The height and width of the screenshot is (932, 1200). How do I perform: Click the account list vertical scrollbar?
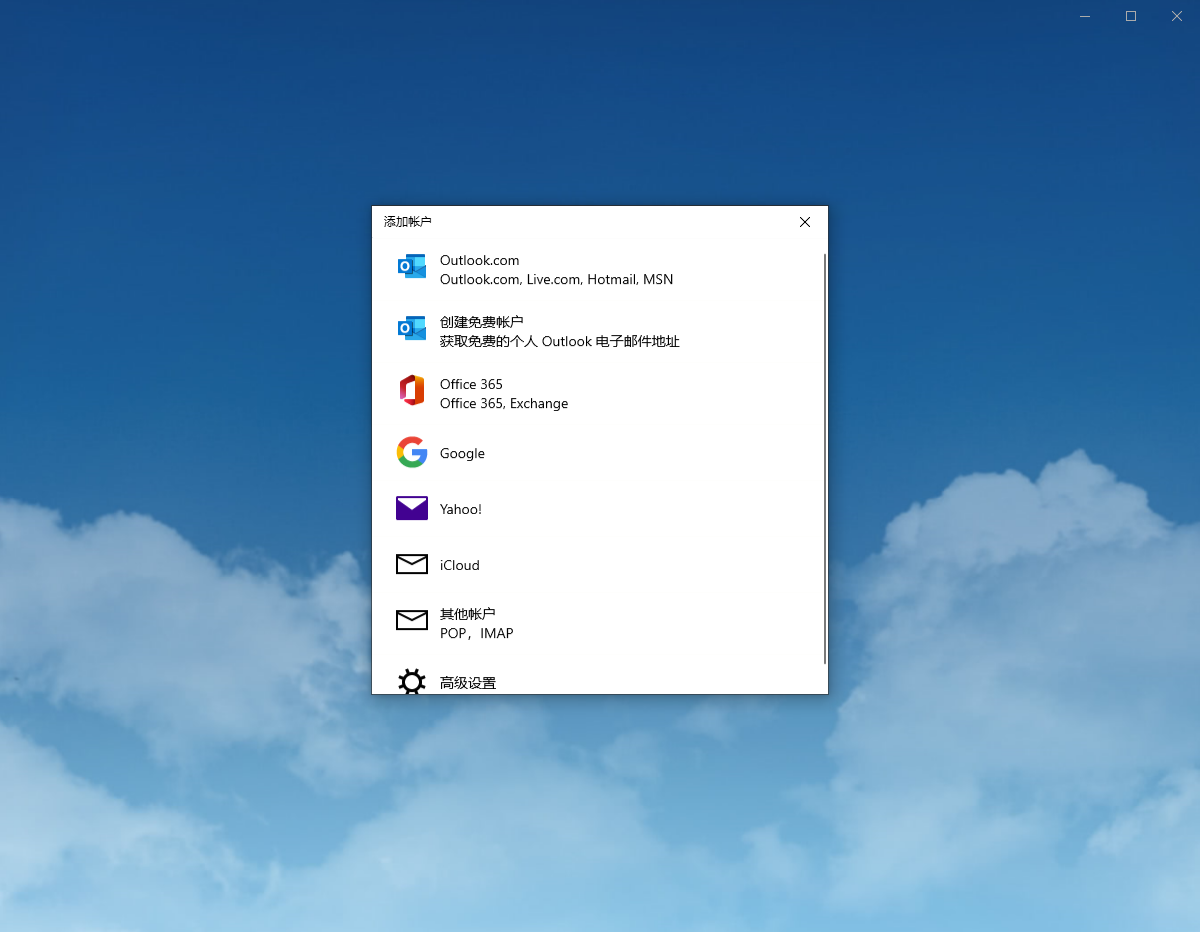coord(825,458)
